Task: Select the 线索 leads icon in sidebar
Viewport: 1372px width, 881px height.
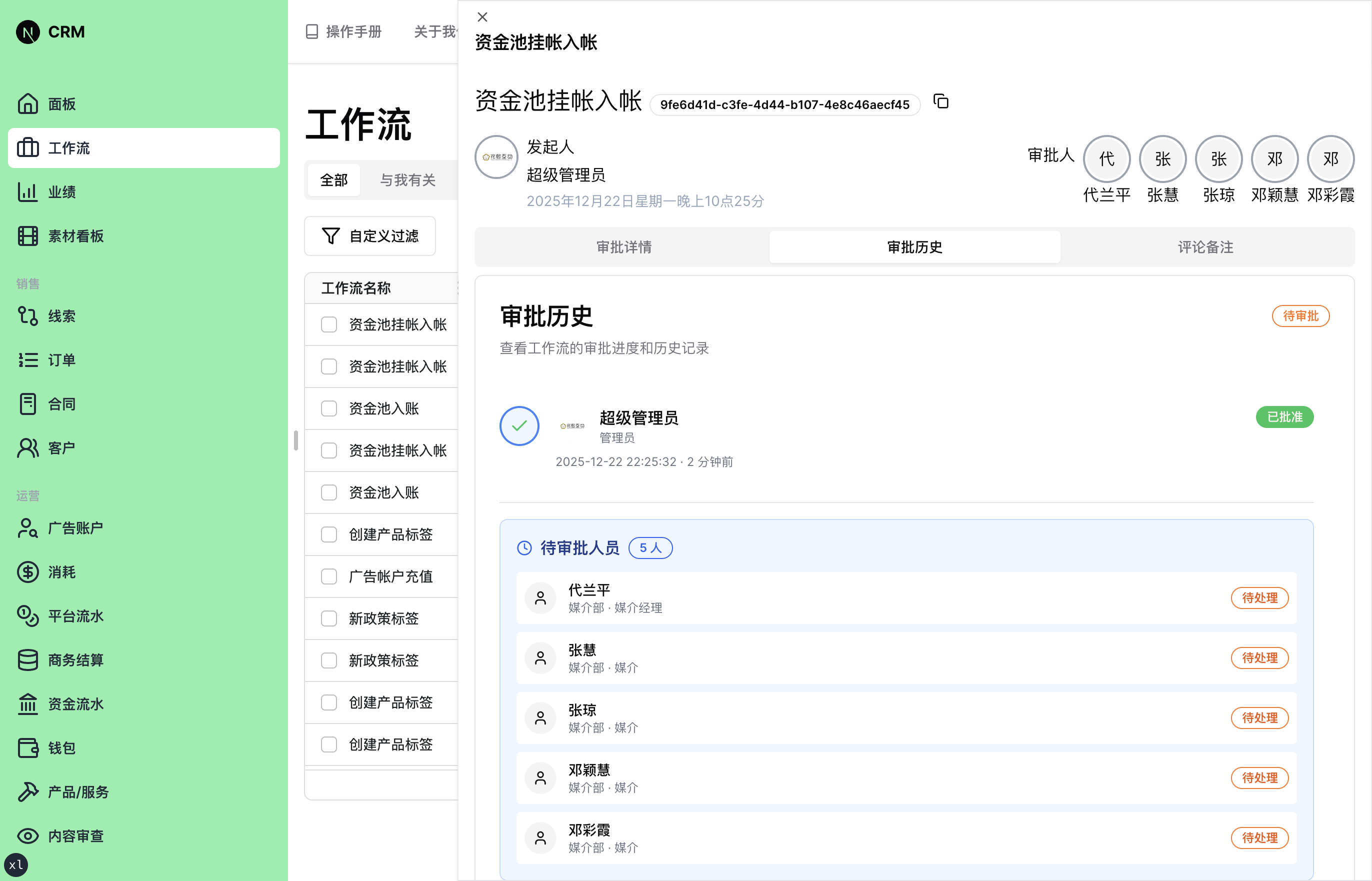Action: [x=27, y=316]
